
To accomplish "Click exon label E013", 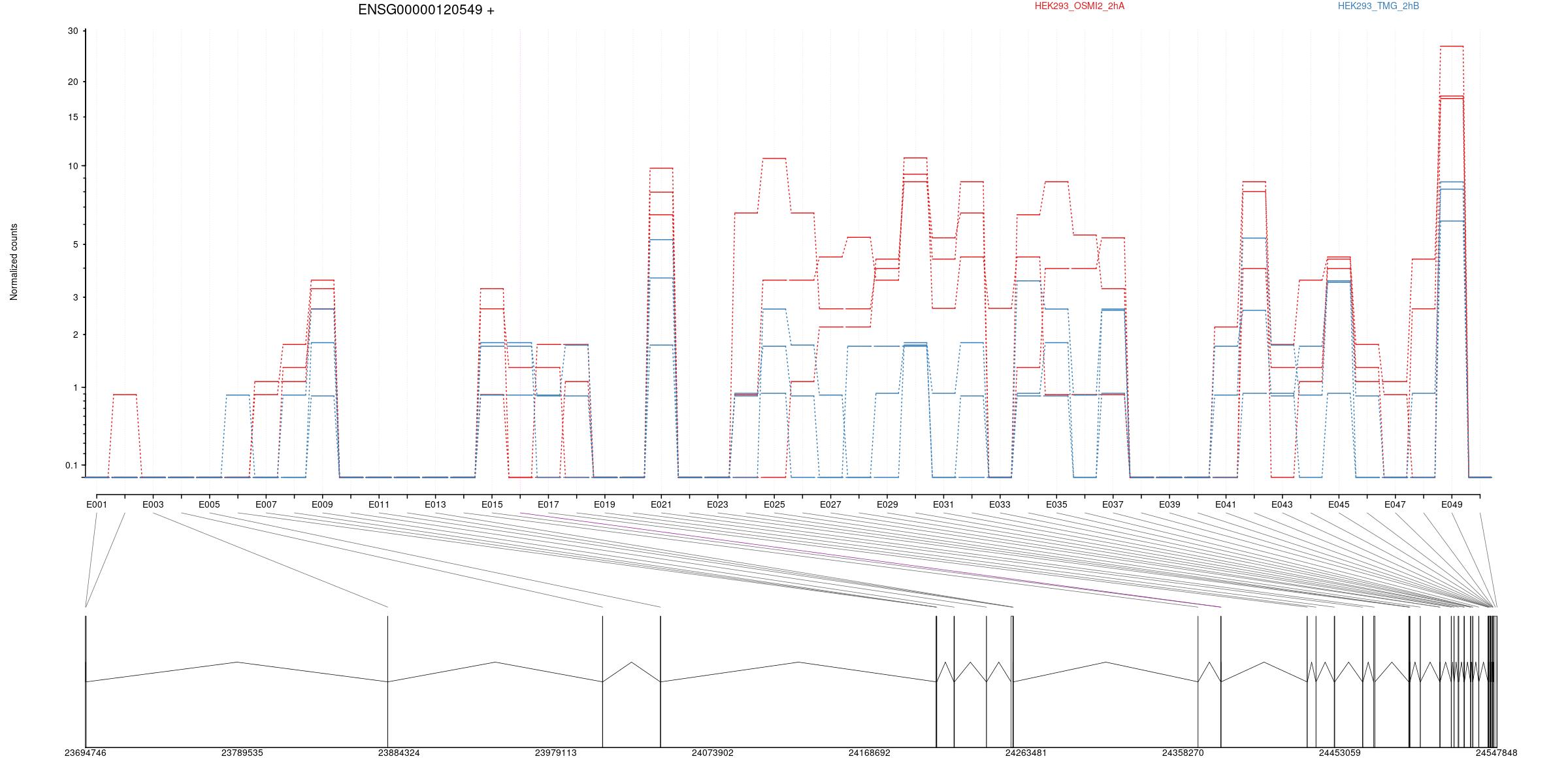I will [x=435, y=504].
